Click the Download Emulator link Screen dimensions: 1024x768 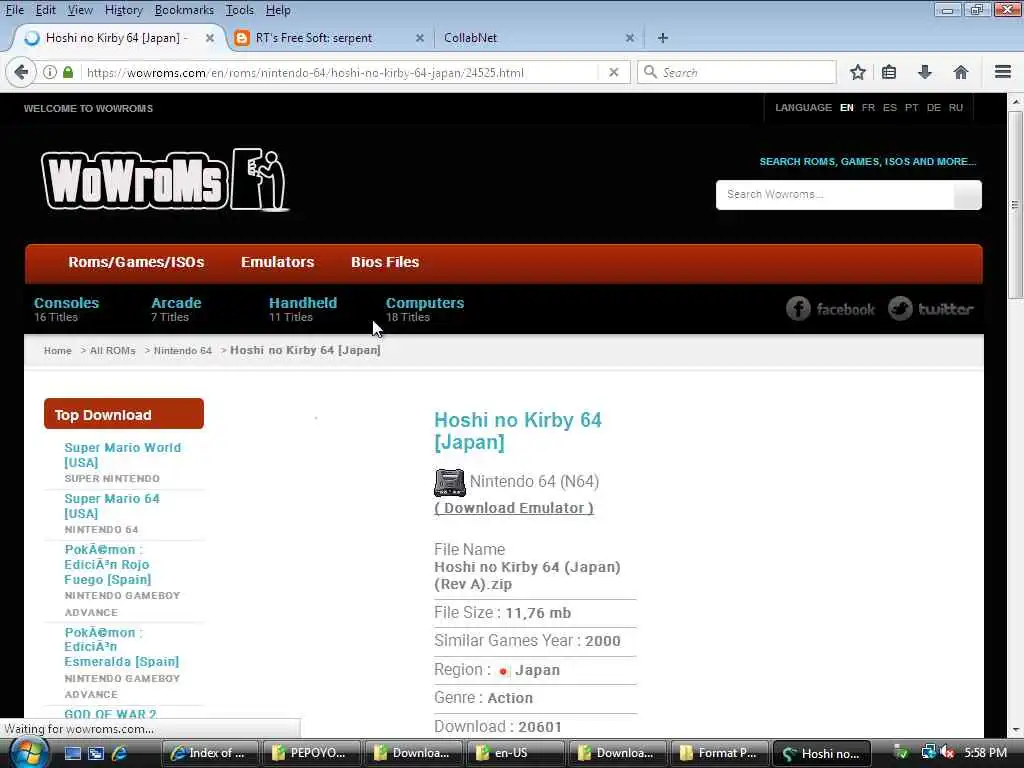[x=514, y=508]
